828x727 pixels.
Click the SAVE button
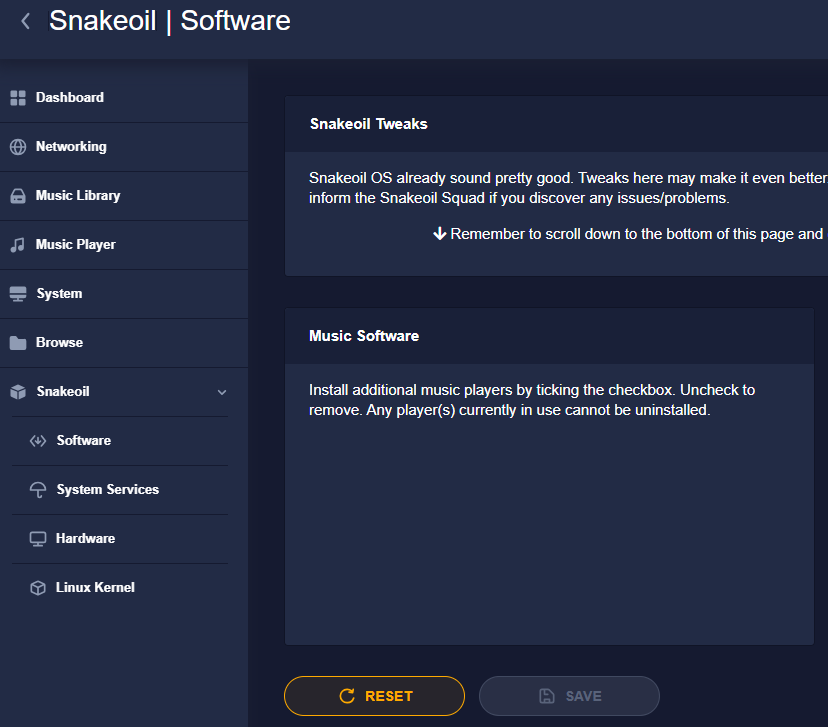[569, 696]
